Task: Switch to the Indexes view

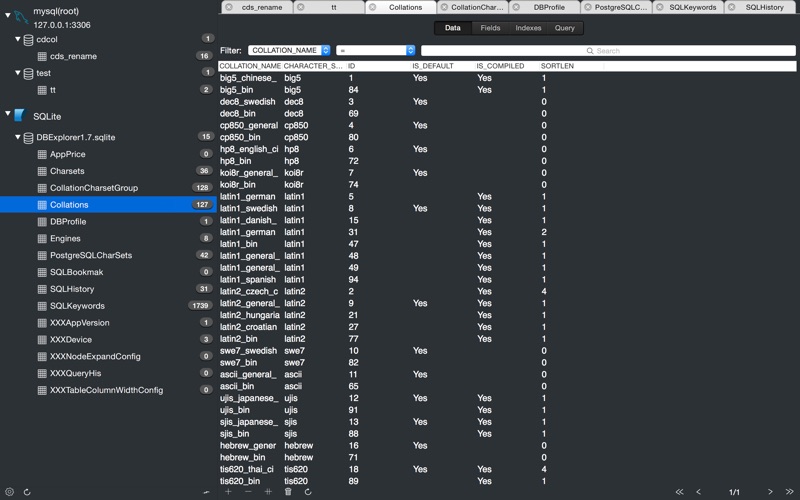Action: click(x=528, y=28)
